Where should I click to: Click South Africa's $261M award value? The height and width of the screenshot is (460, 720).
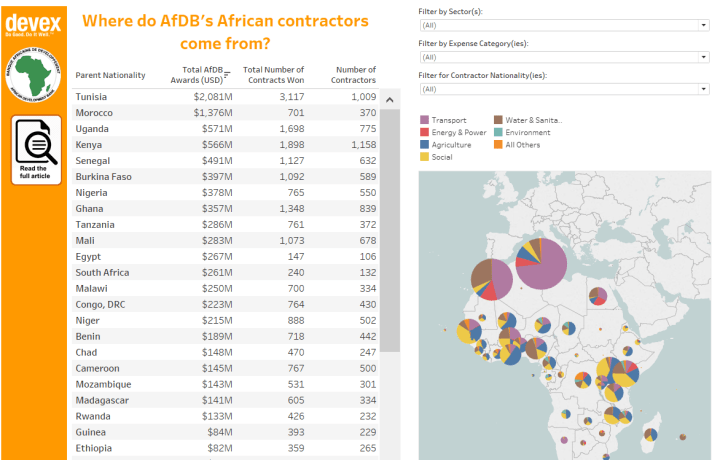[217, 273]
